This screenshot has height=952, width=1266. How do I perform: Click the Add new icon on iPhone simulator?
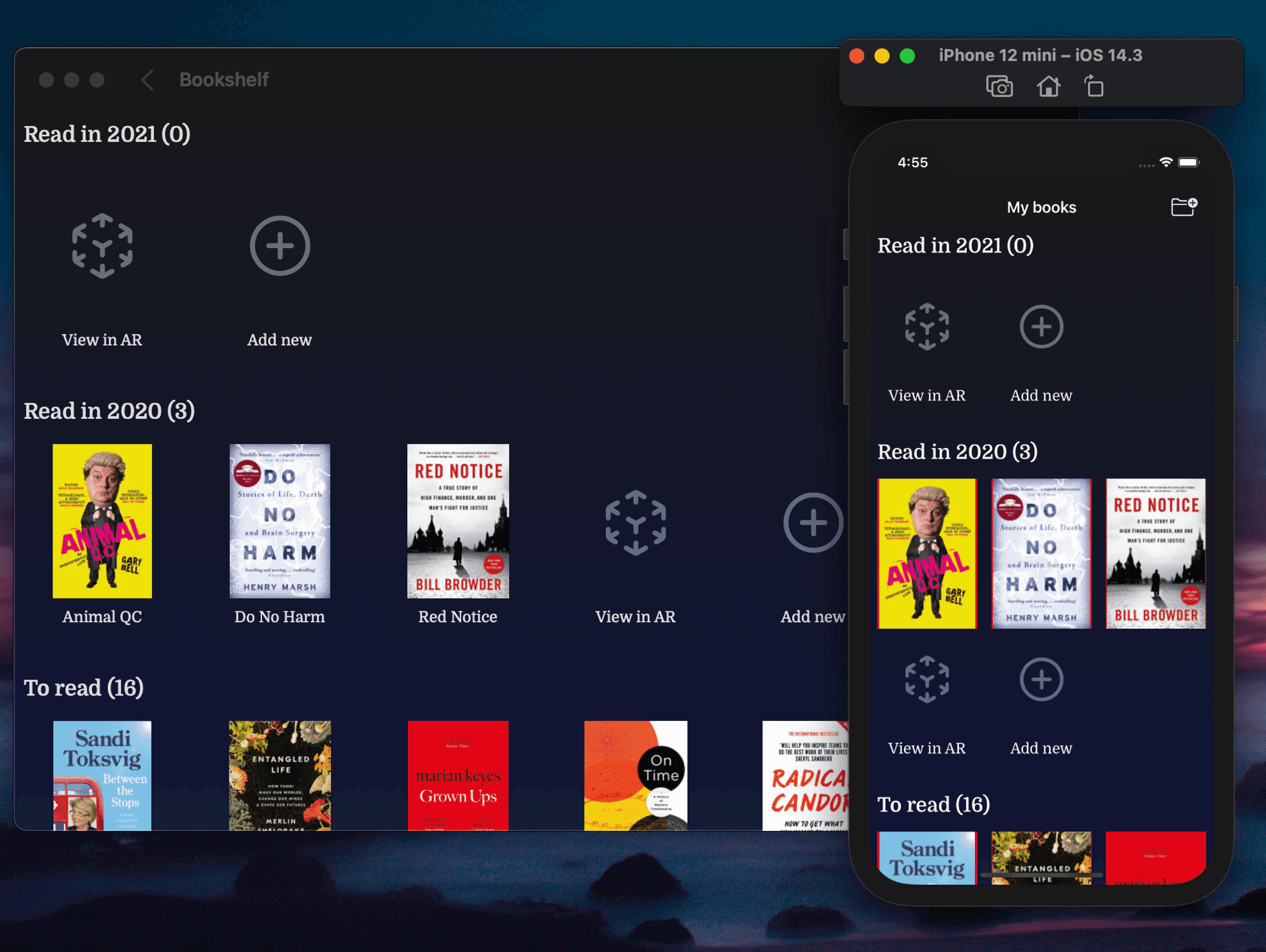pos(1040,326)
